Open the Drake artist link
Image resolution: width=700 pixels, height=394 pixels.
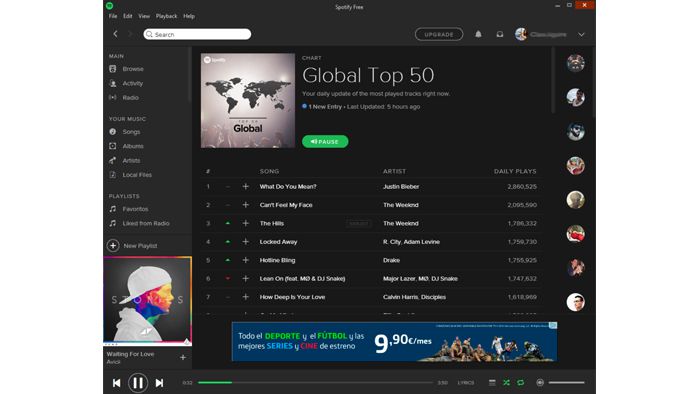point(392,260)
